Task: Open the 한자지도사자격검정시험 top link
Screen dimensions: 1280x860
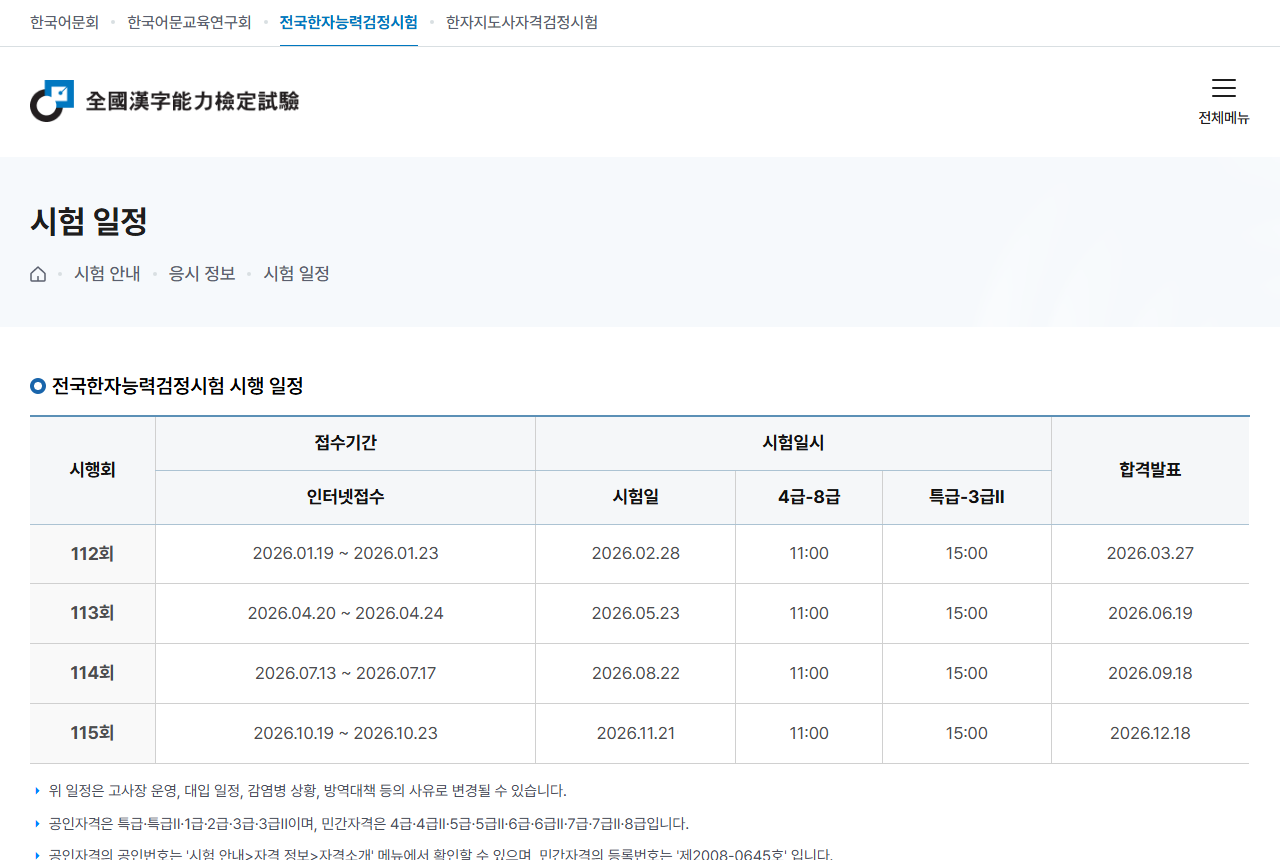Action: coord(522,22)
